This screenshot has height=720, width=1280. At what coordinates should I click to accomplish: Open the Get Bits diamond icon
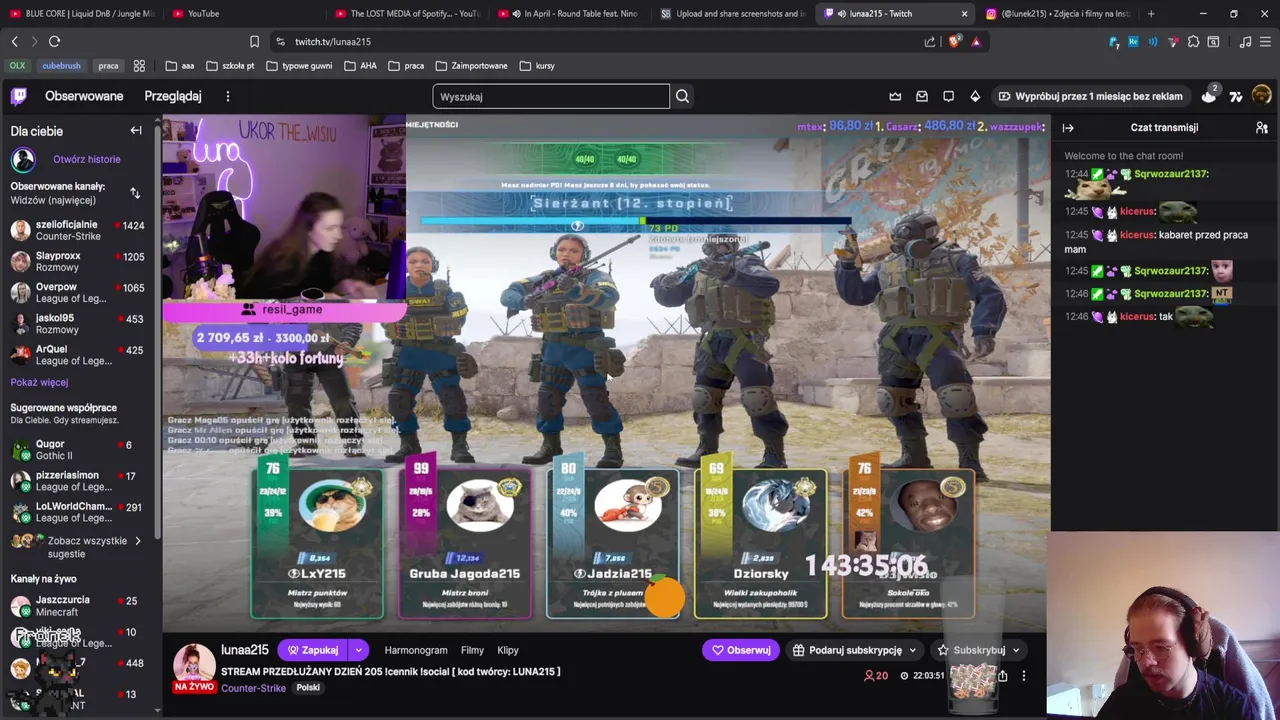975,96
